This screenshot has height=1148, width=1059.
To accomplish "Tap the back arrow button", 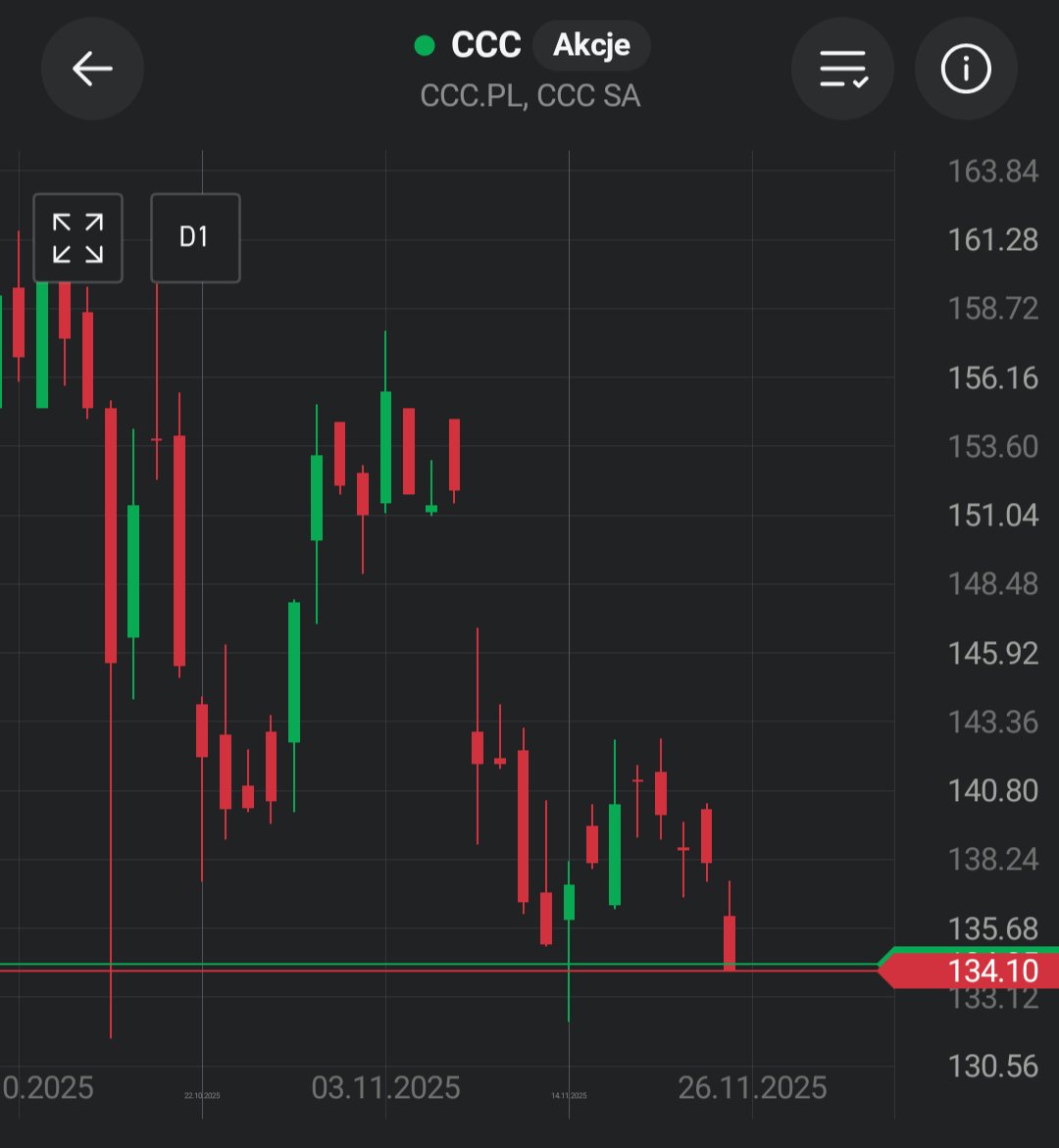I will [92, 69].
